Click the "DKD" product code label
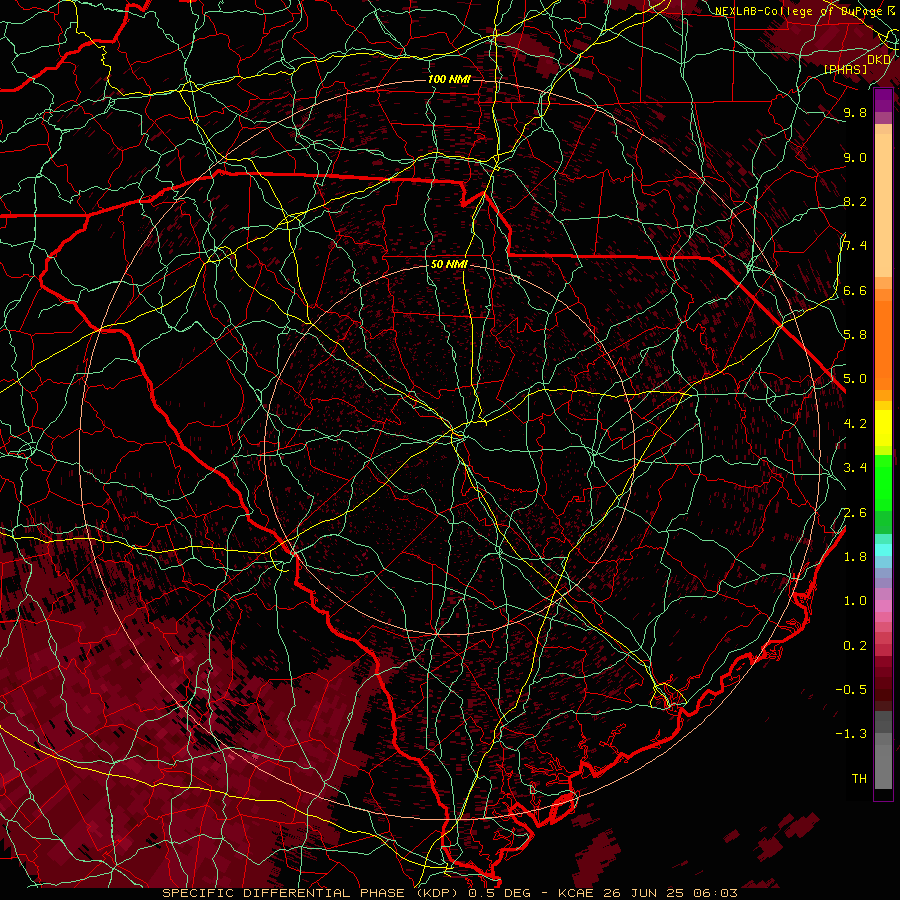Screen dimensions: 900x900 879,60
